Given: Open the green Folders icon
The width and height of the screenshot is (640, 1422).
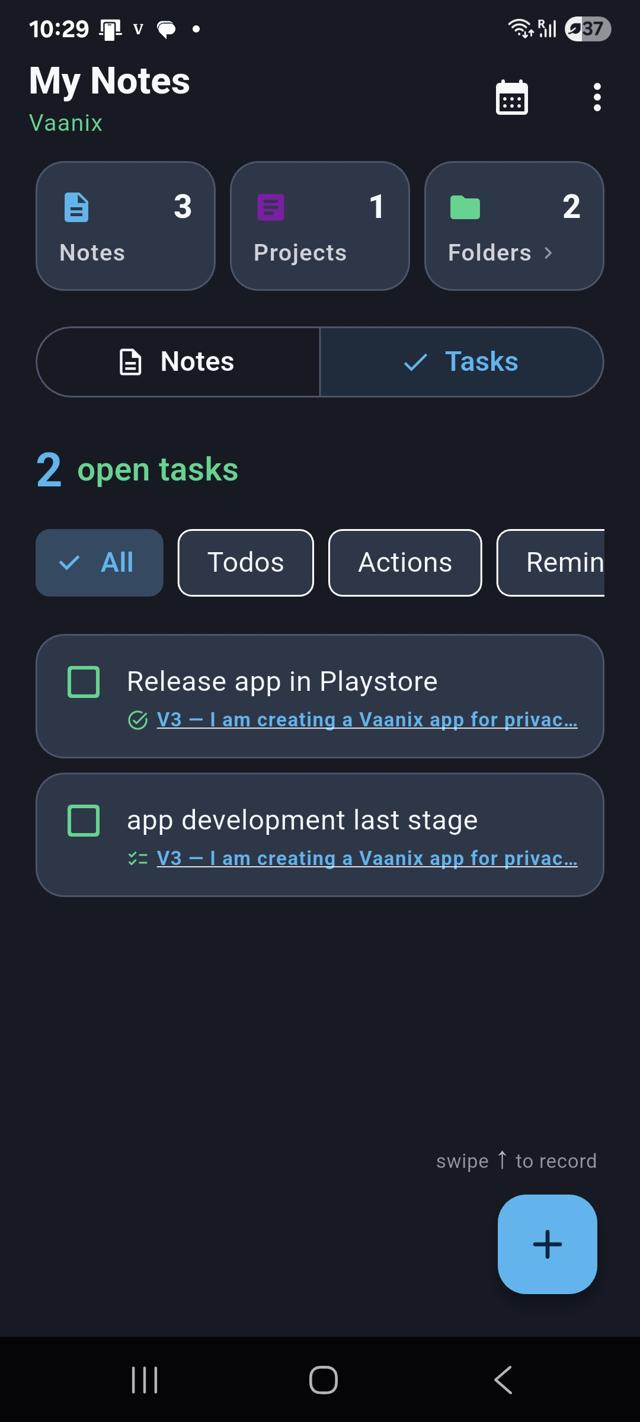Looking at the screenshot, I should coord(464,207).
